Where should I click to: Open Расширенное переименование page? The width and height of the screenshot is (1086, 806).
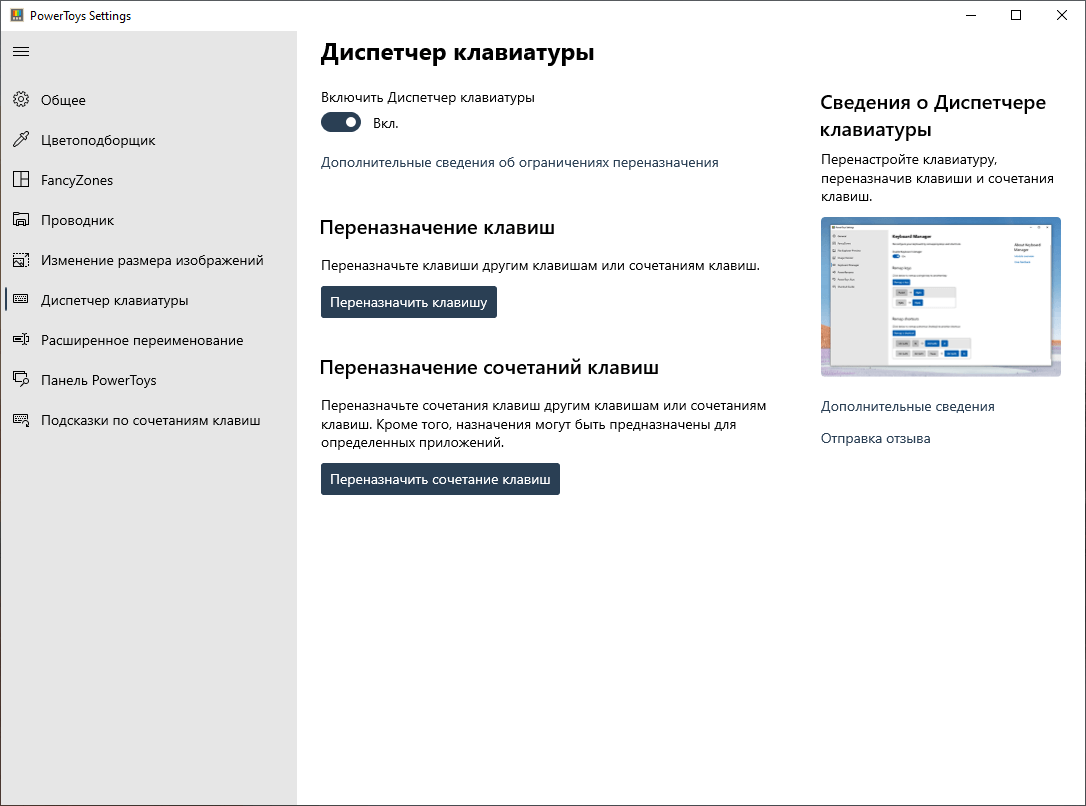tap(149, 340)
